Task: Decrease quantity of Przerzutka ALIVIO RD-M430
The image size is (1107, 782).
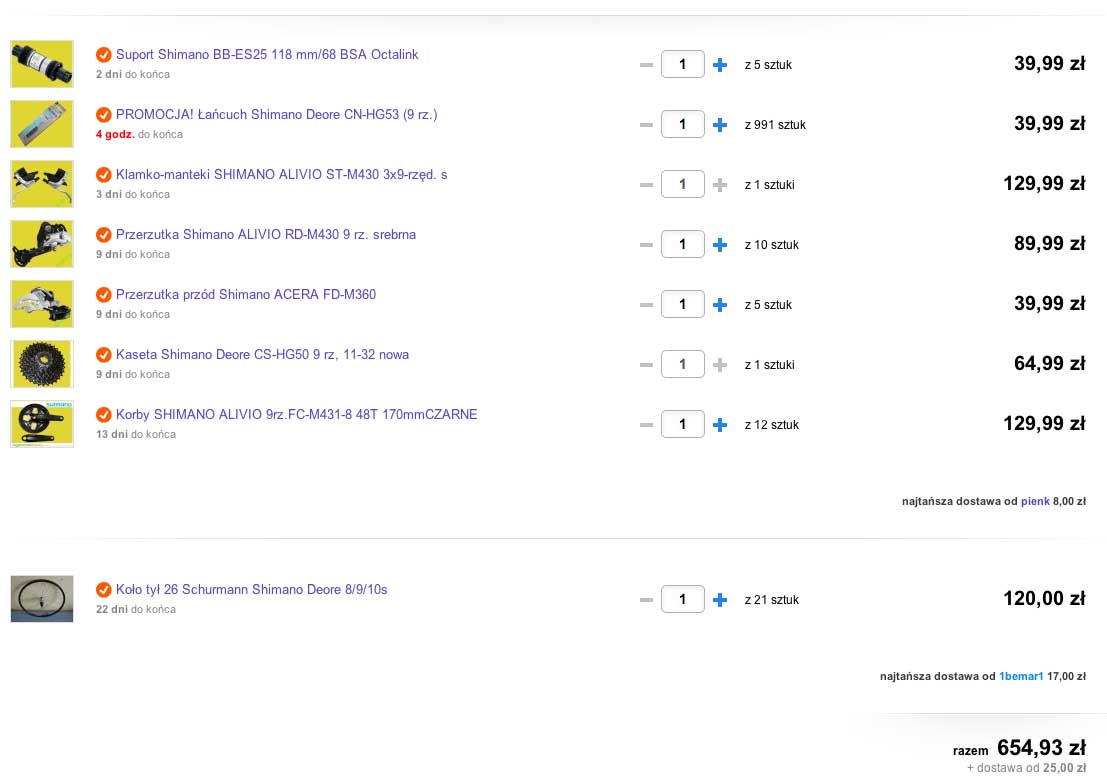Action: [646, 245]
